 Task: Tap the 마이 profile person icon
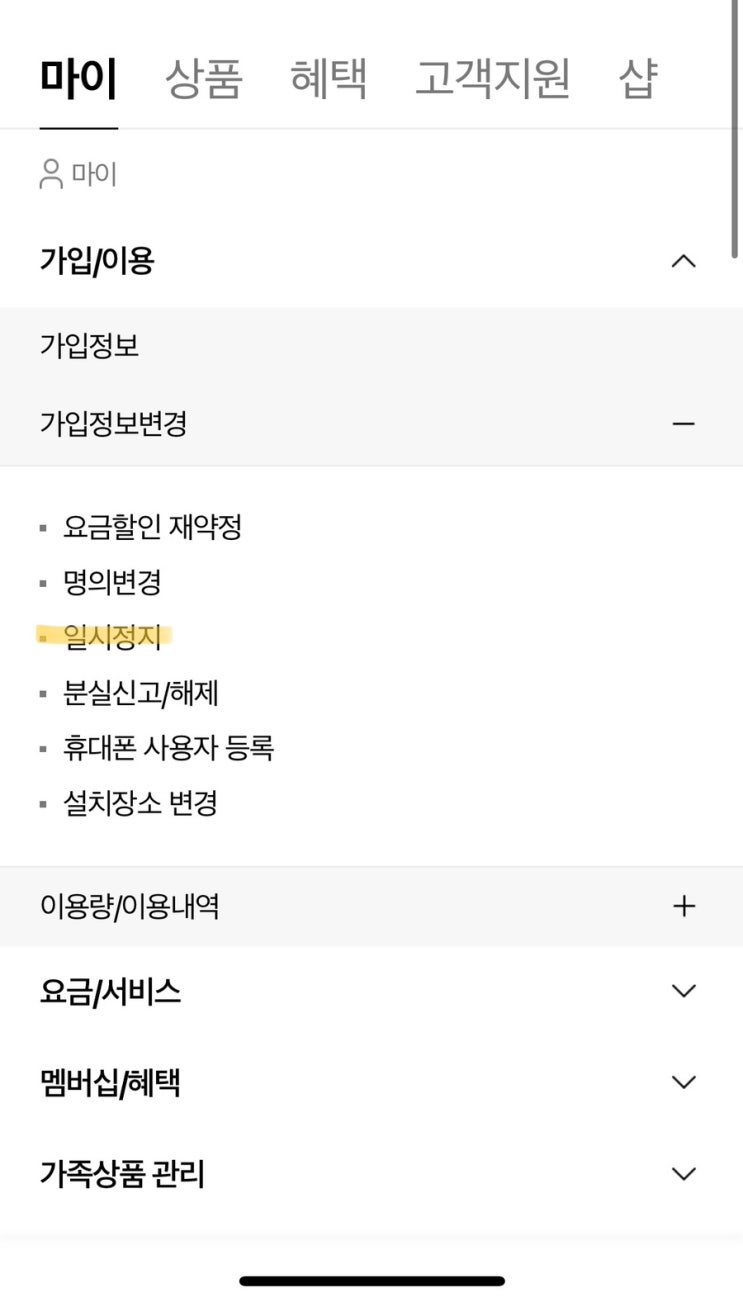click(x=50, y=175)
